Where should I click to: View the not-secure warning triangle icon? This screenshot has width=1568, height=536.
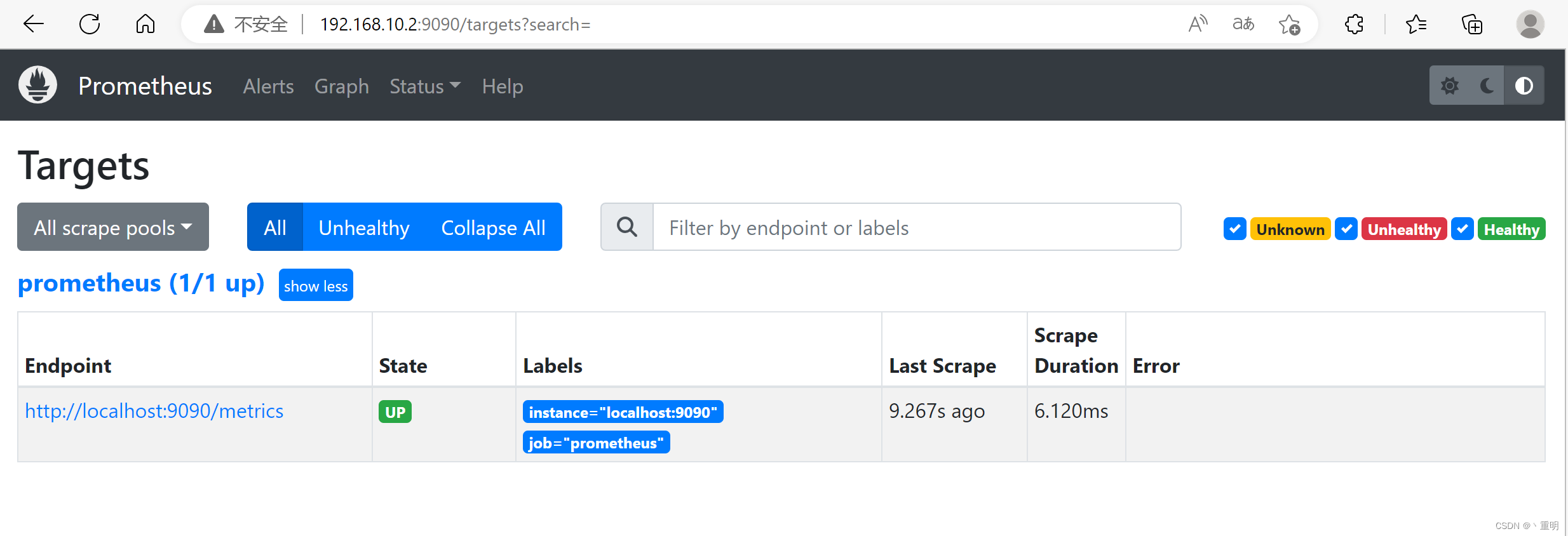point(214,24)
